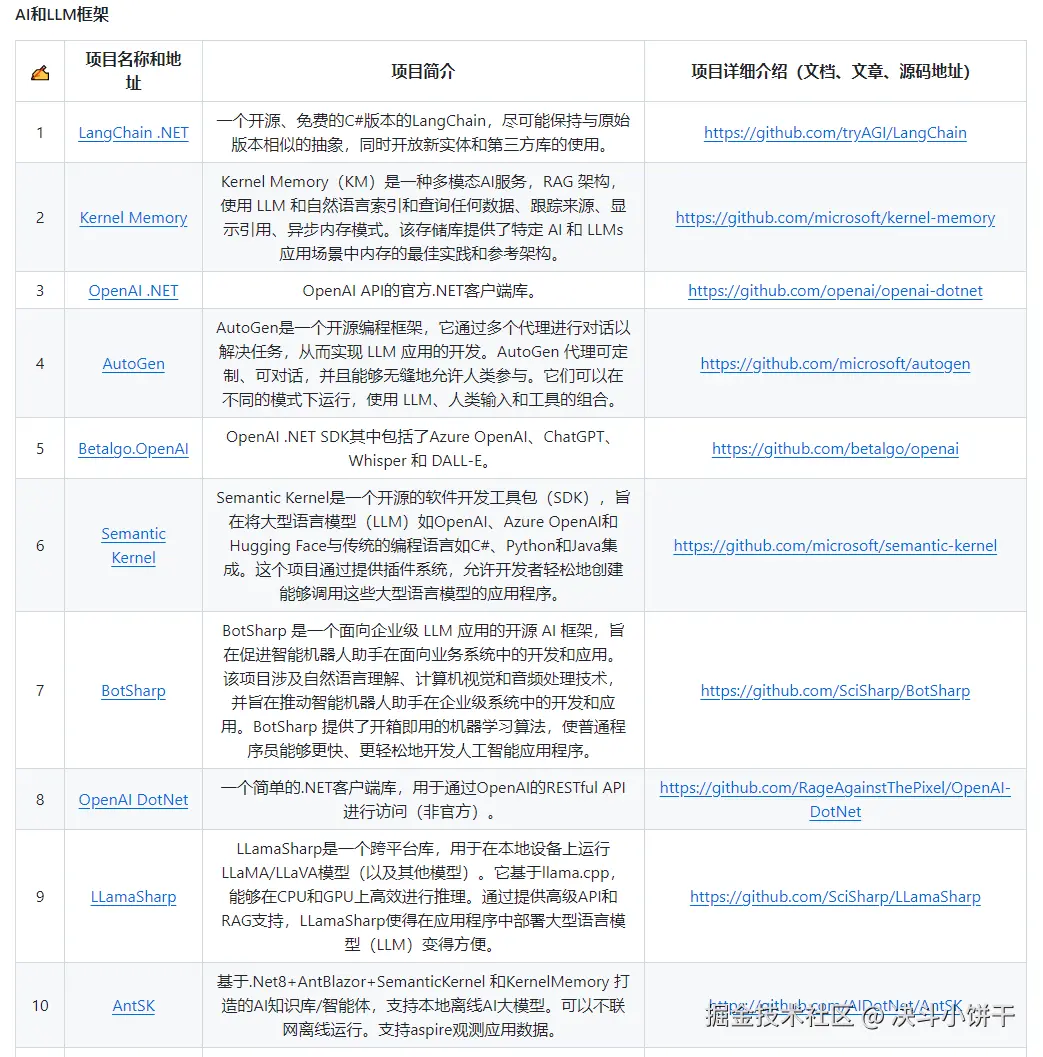Click the AutoGen description cell text
This screenshot has width=1043, height=1057.
pos(423,363)
